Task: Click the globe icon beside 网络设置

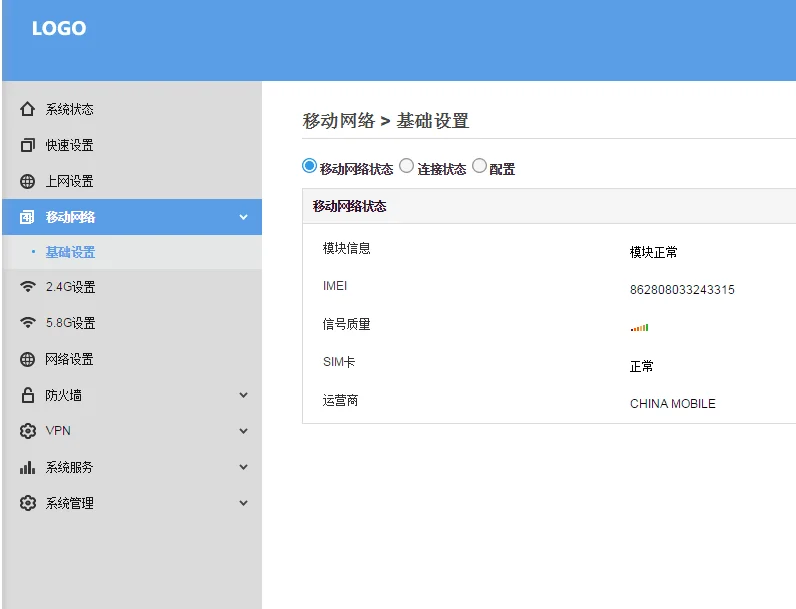Action: (x=27, y=359)
